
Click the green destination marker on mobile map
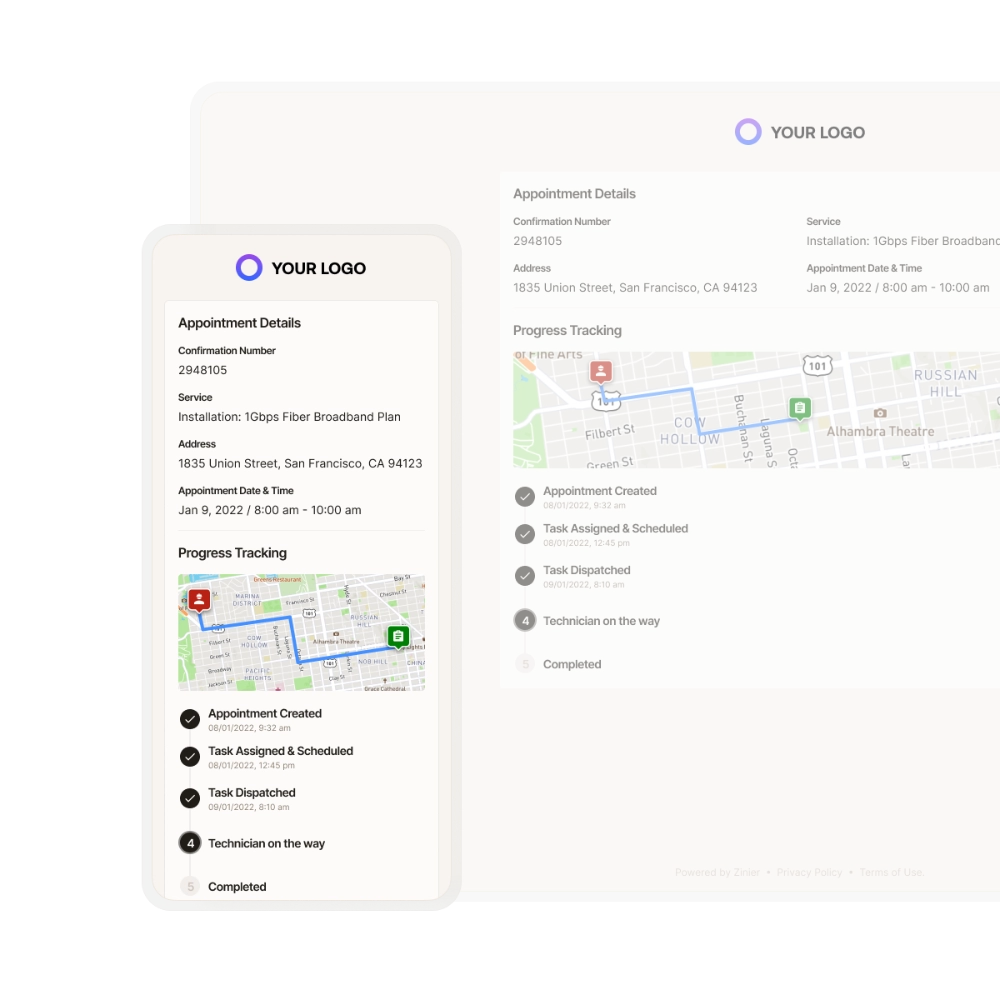pyautogui.click(x=398, y=636)
